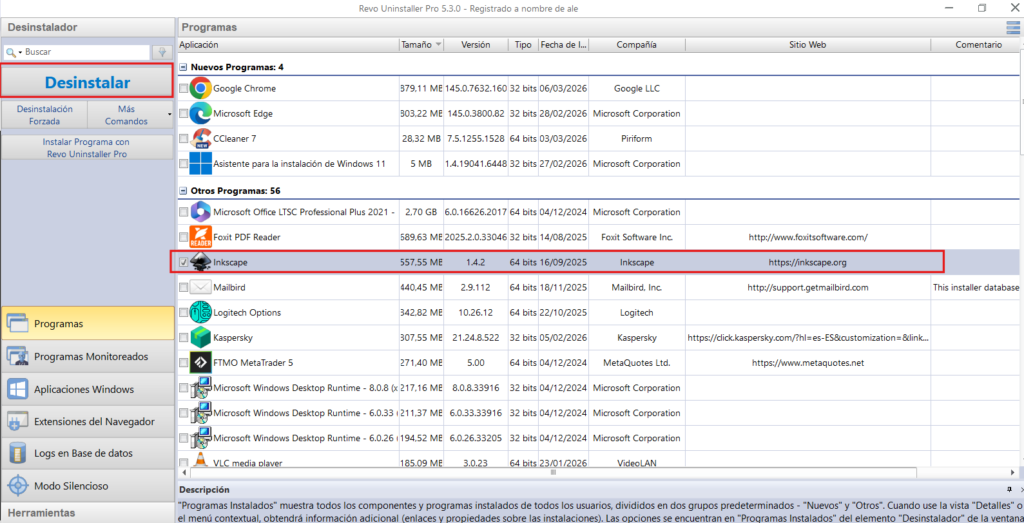Click the search magnifier icon
The image size is (1024, 523).
tap(11, 52)
